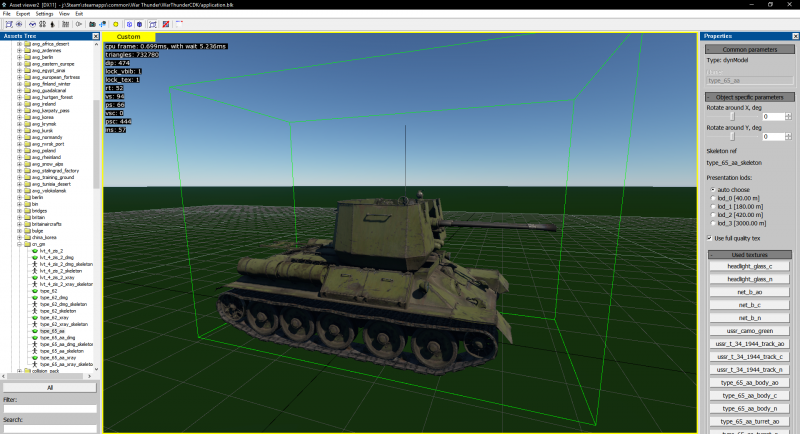Collapse the cn_gm folder

pyautogui.click(x=19, y=244)
